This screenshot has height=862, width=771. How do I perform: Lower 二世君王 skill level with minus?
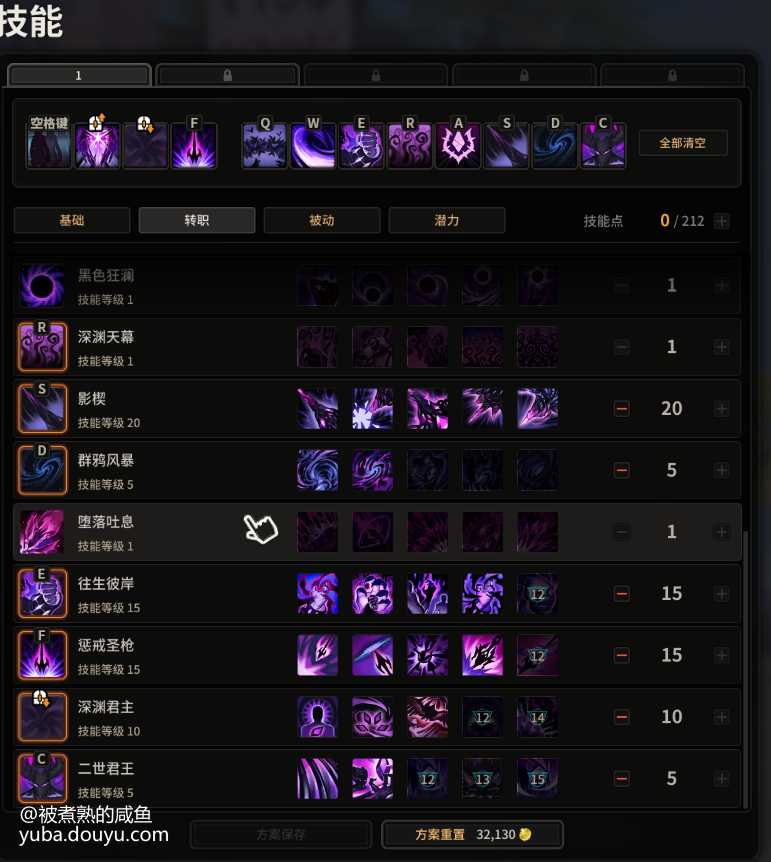click(622, 778)
